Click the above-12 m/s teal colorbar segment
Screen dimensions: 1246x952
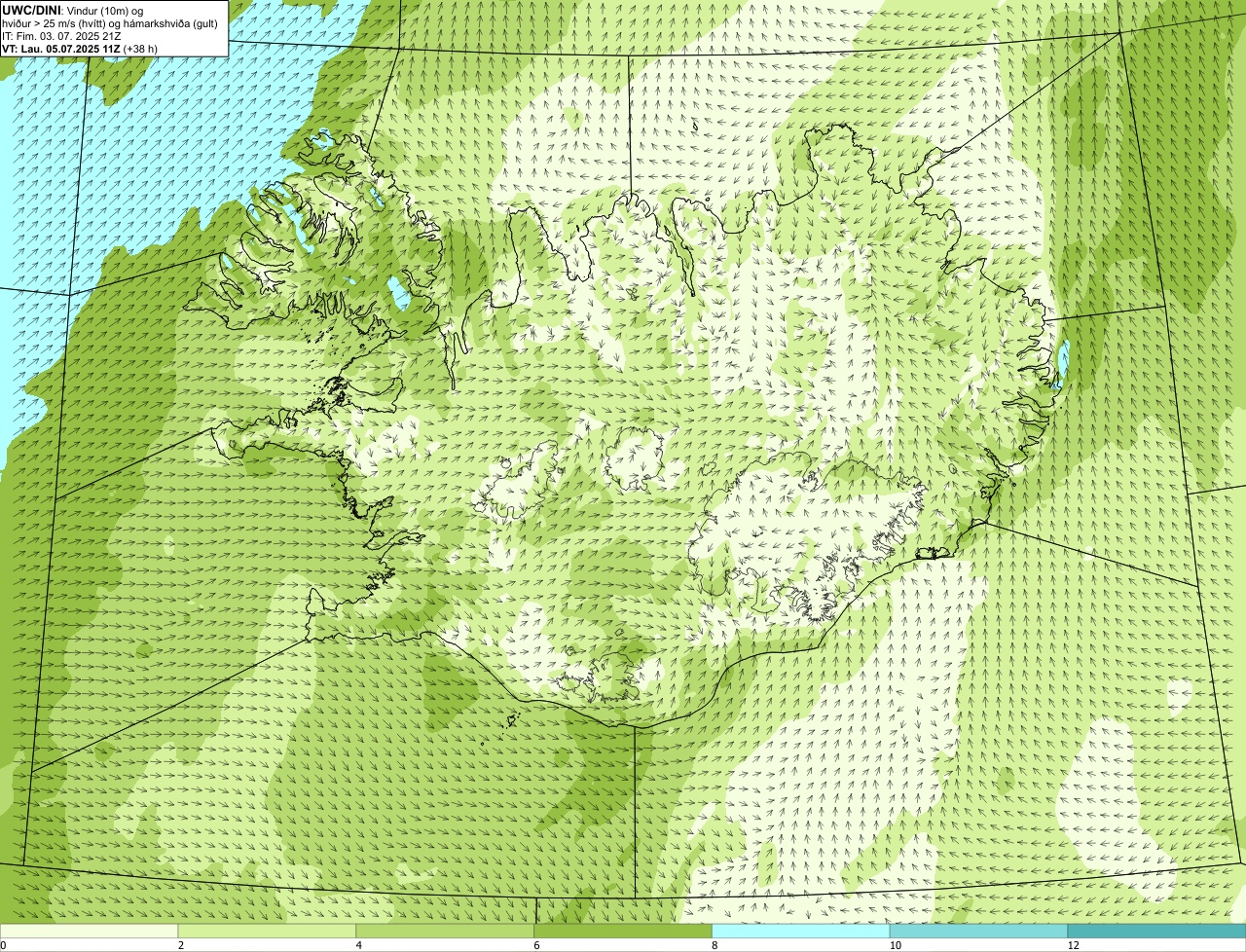(1156, 931)
